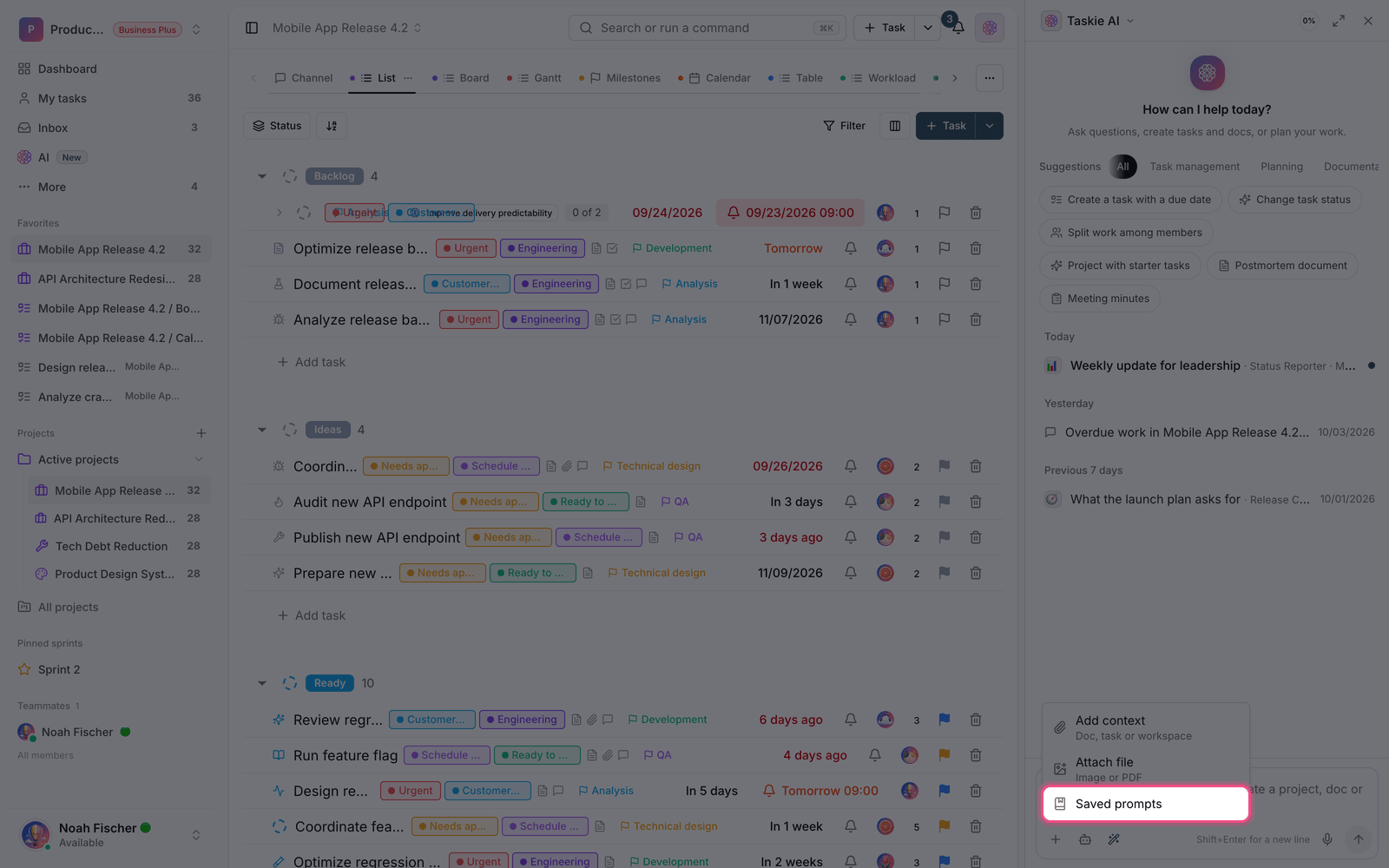
Task: Click Meeting minutes suggestion chip
Action: coord(1100,299)
